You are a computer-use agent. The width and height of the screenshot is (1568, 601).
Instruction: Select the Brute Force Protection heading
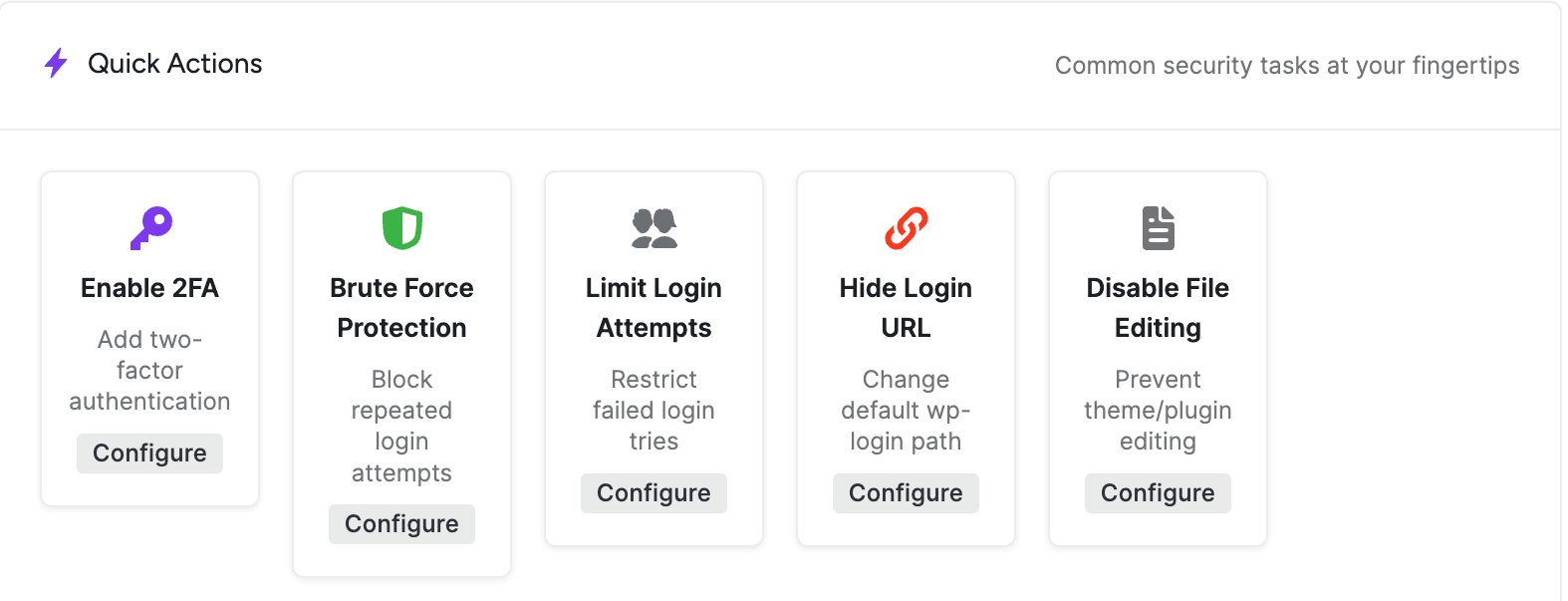(x=401, y=308)
